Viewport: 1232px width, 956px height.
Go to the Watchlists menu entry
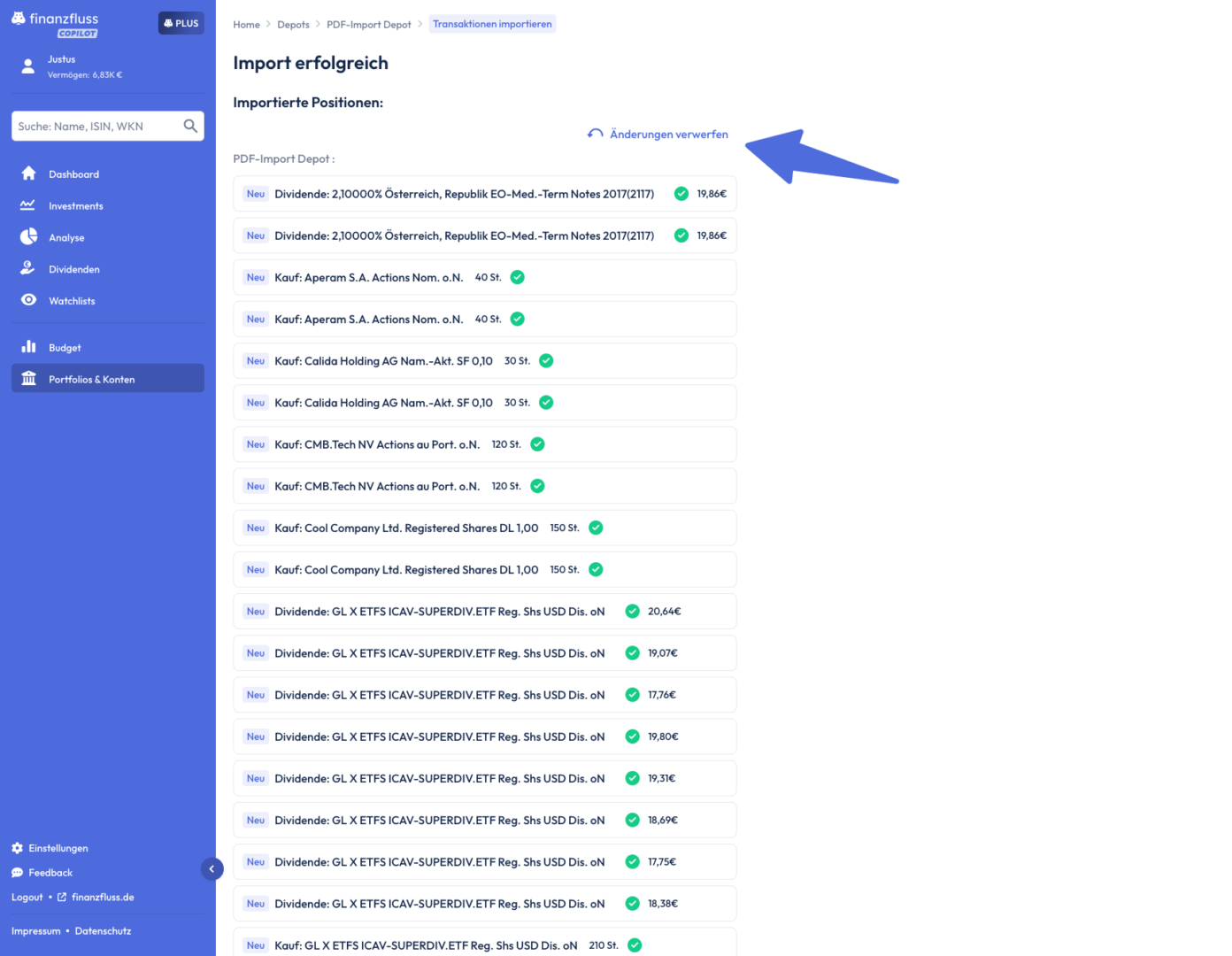(72, 302)
